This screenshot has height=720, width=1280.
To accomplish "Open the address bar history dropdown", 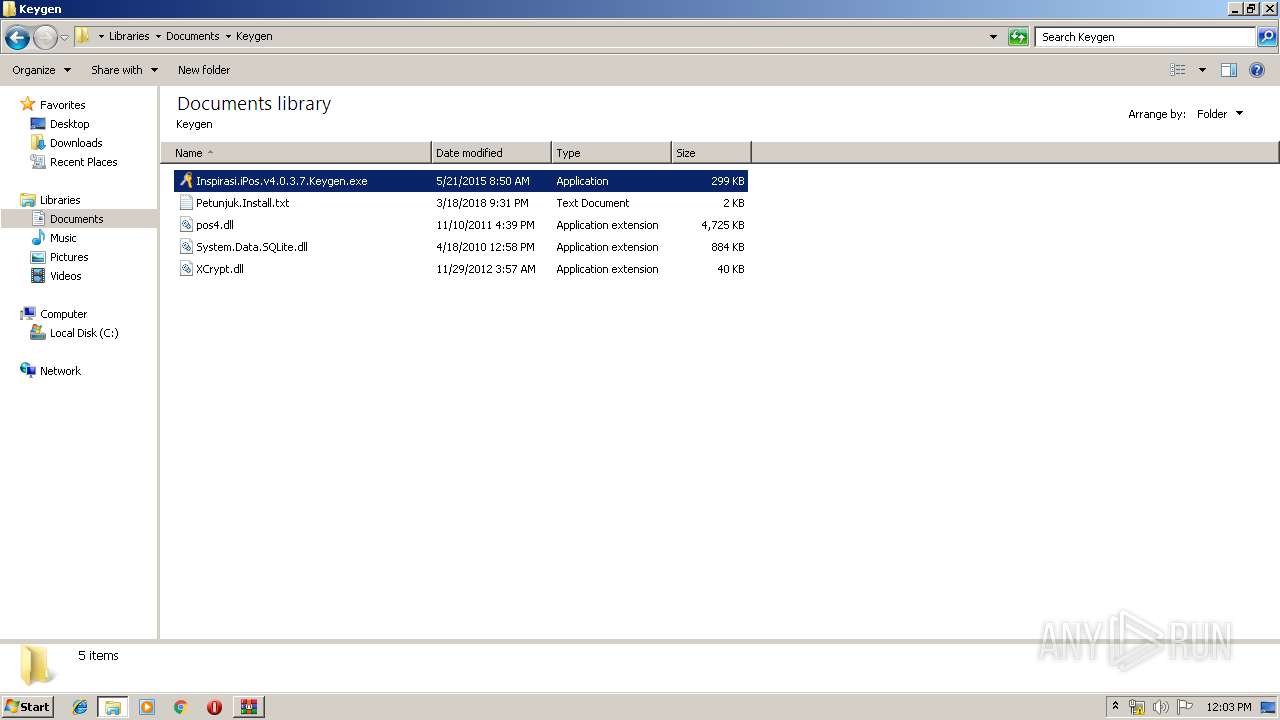I will (x=993, y=37).
